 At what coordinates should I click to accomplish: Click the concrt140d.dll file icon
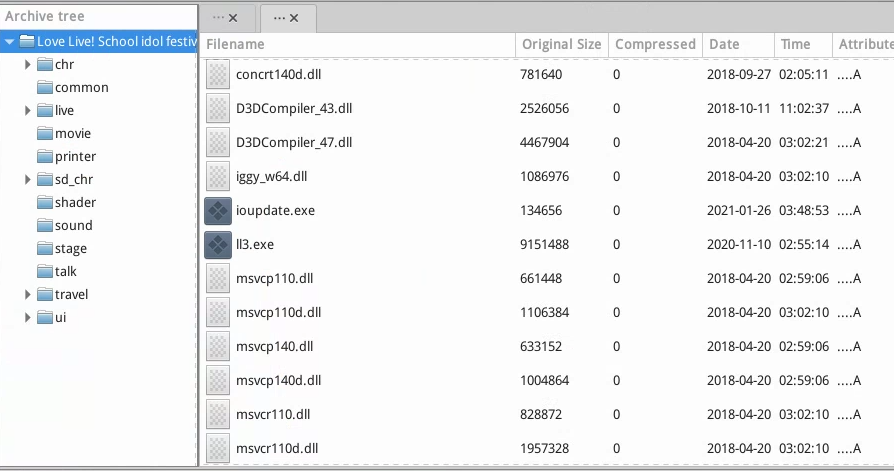click(218, 75)
